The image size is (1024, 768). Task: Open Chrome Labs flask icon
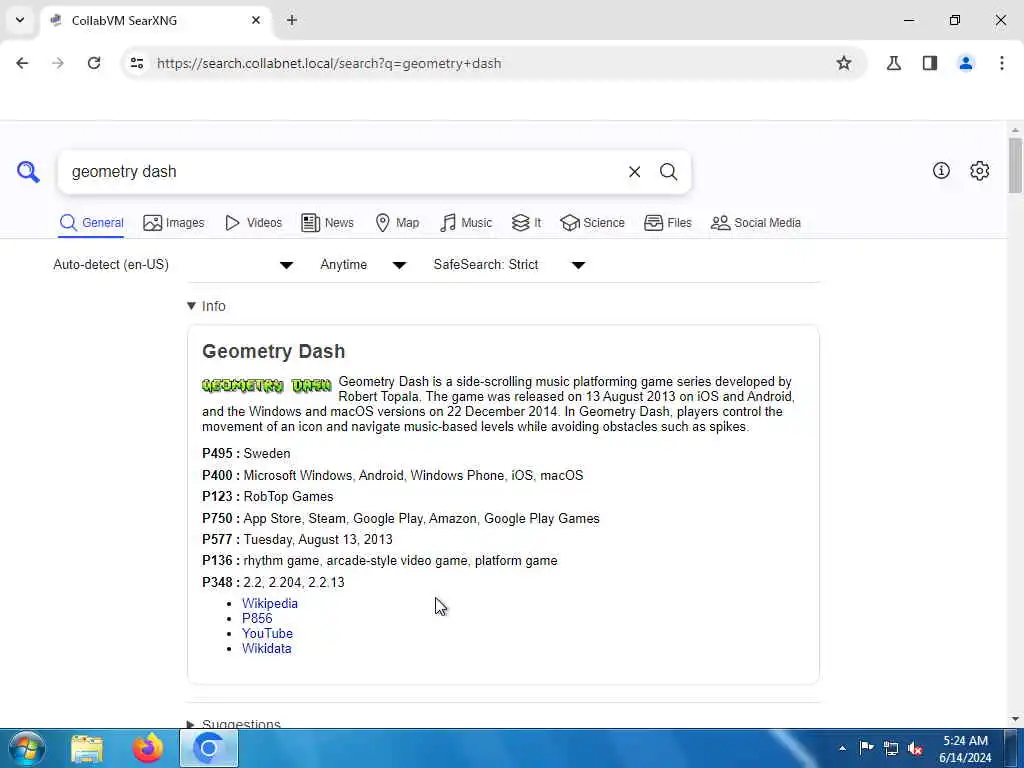point(893,63)
